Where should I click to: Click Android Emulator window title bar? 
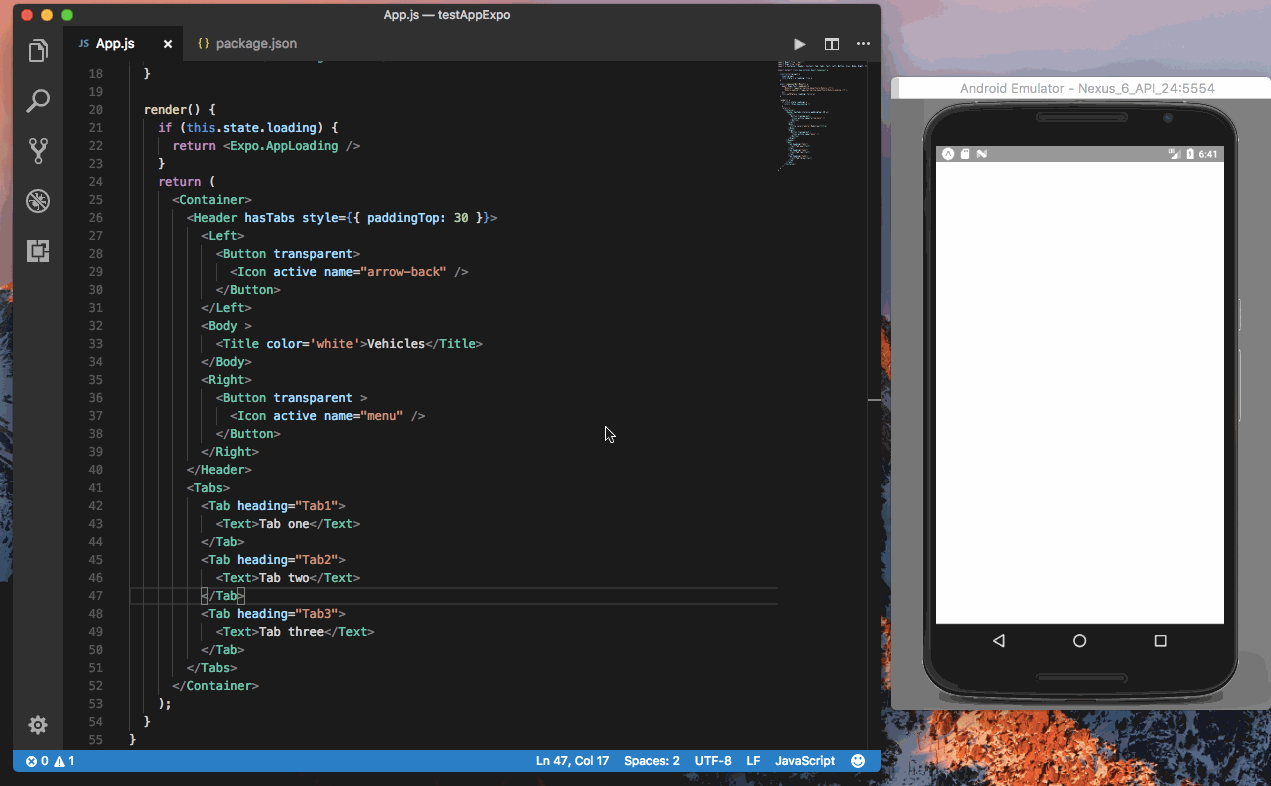click(x=1081, y=88)
